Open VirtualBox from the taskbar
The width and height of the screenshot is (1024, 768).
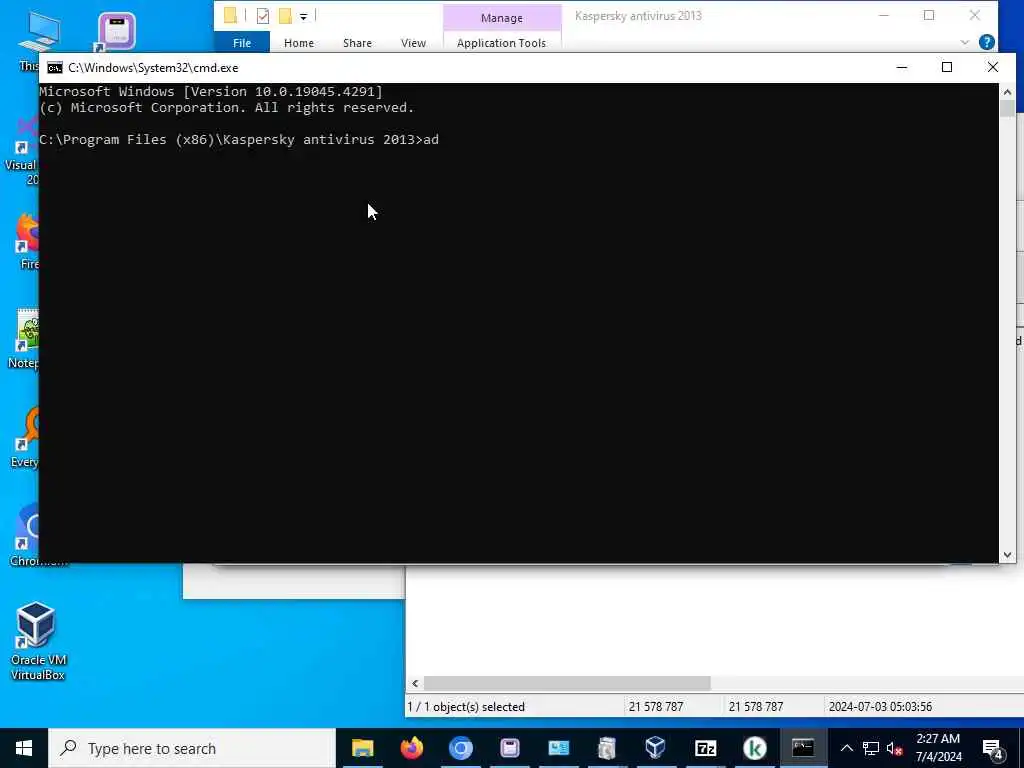pyautogui.click(x=655, y=748)
